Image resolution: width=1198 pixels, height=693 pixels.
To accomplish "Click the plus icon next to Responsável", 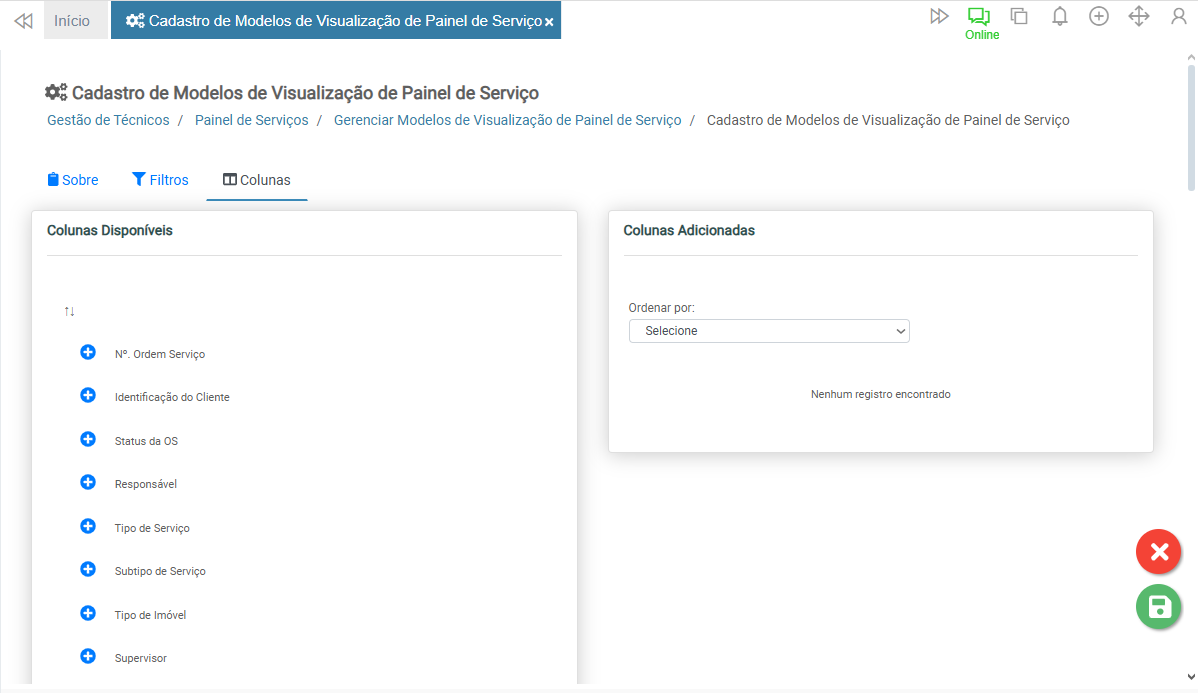I will 88,483.
